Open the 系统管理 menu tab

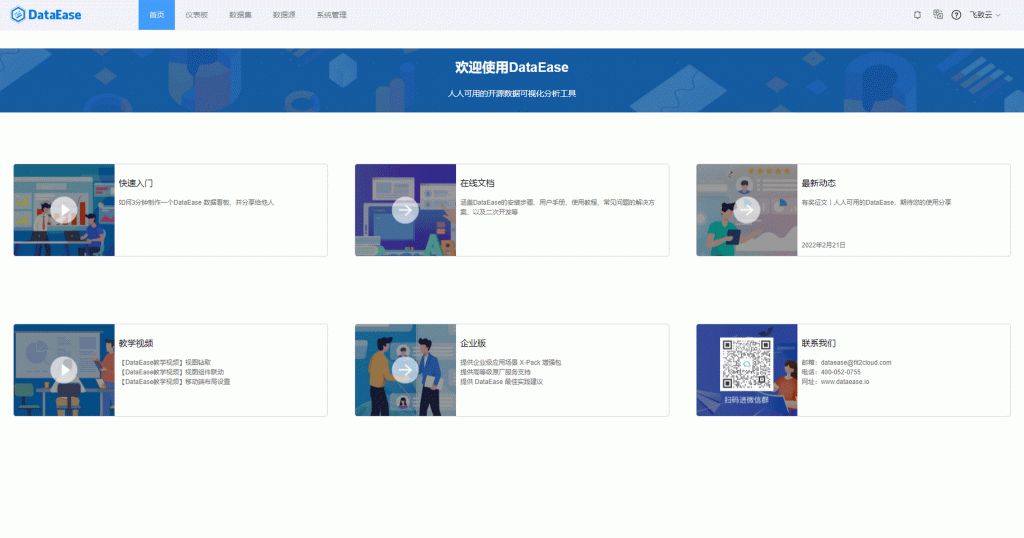[332, 14]
